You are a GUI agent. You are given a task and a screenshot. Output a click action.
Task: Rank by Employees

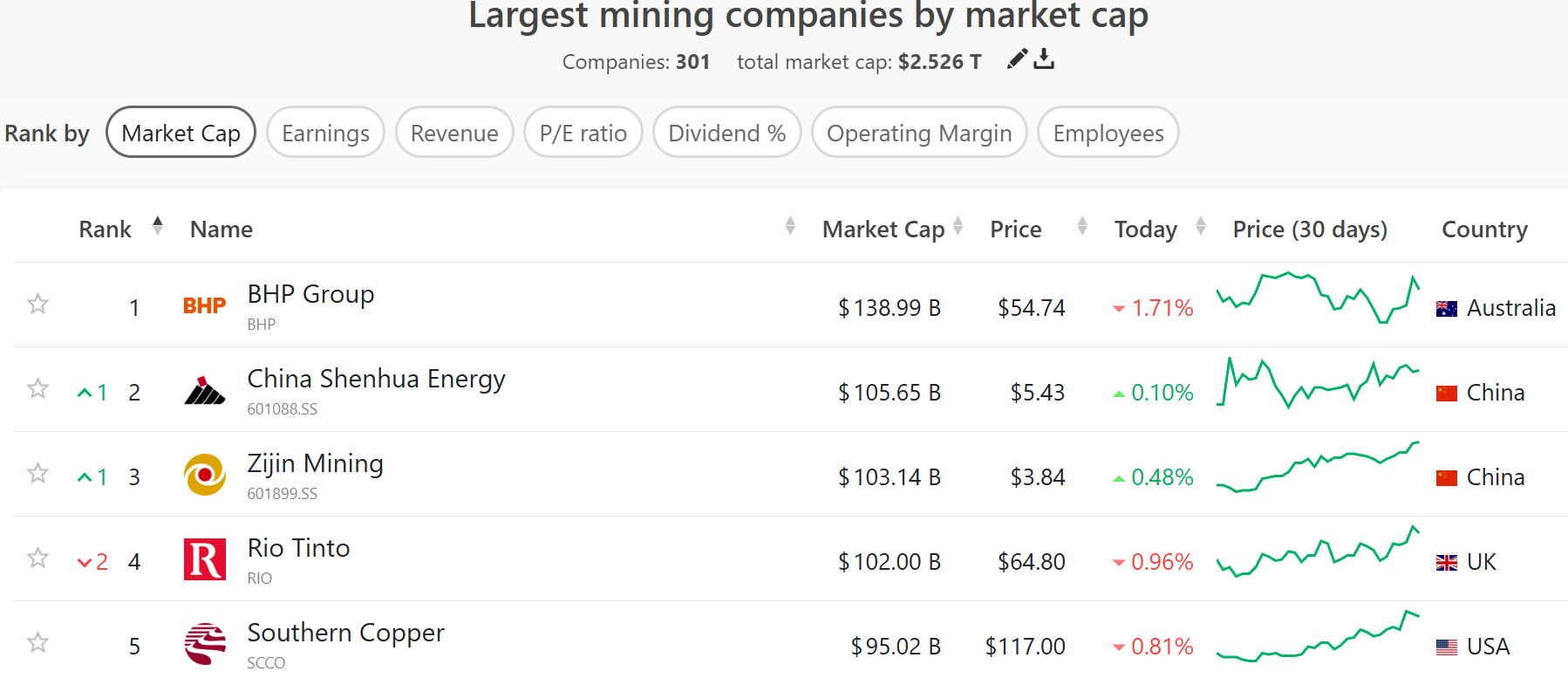tap(1108, 133)
